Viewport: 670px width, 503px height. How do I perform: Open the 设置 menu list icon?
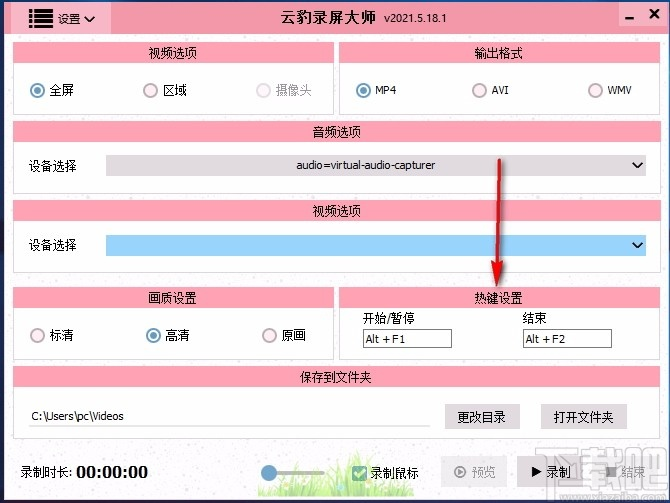point(41,18)
